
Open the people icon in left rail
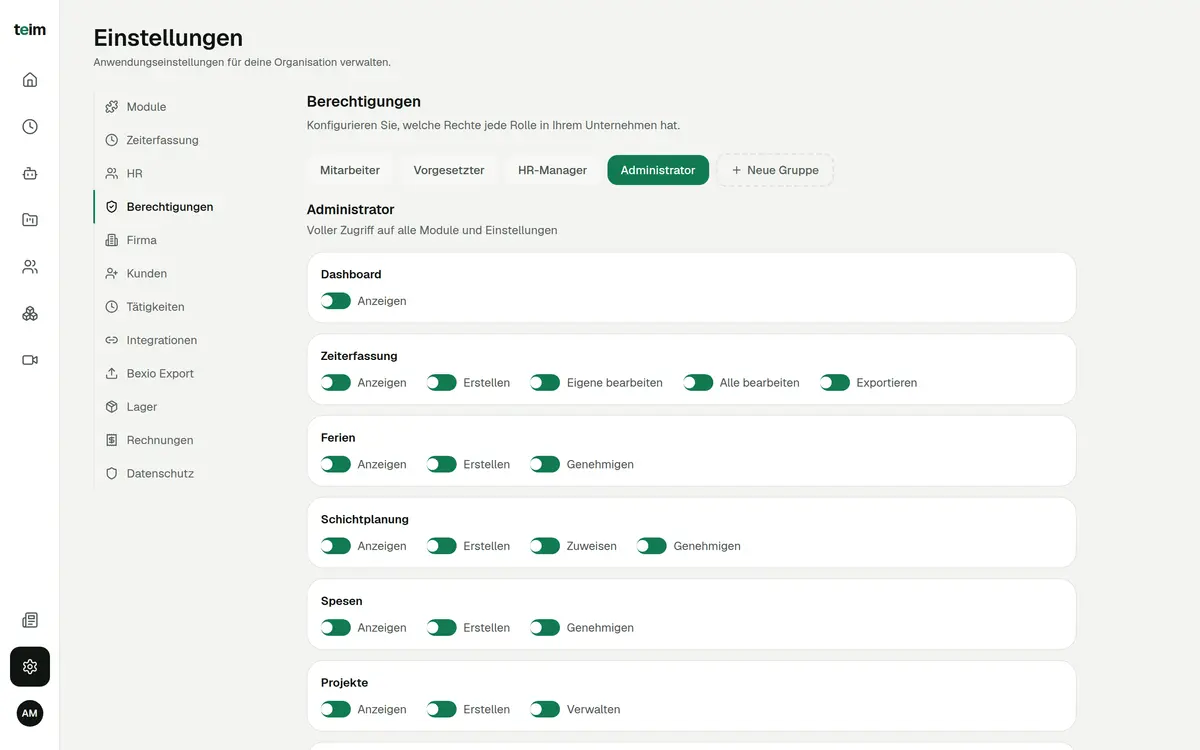pyautogui.click(x=30, y=267)
